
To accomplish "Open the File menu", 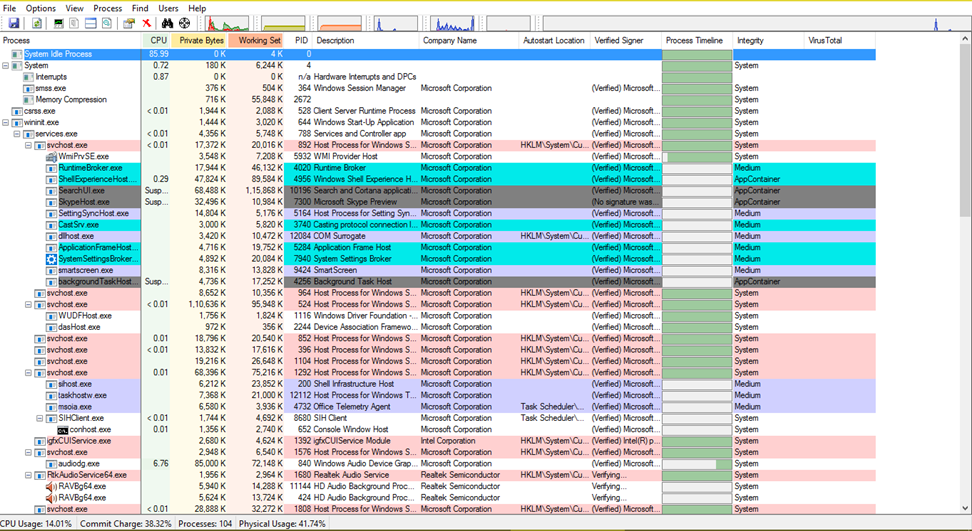I will tap(9, 8).
